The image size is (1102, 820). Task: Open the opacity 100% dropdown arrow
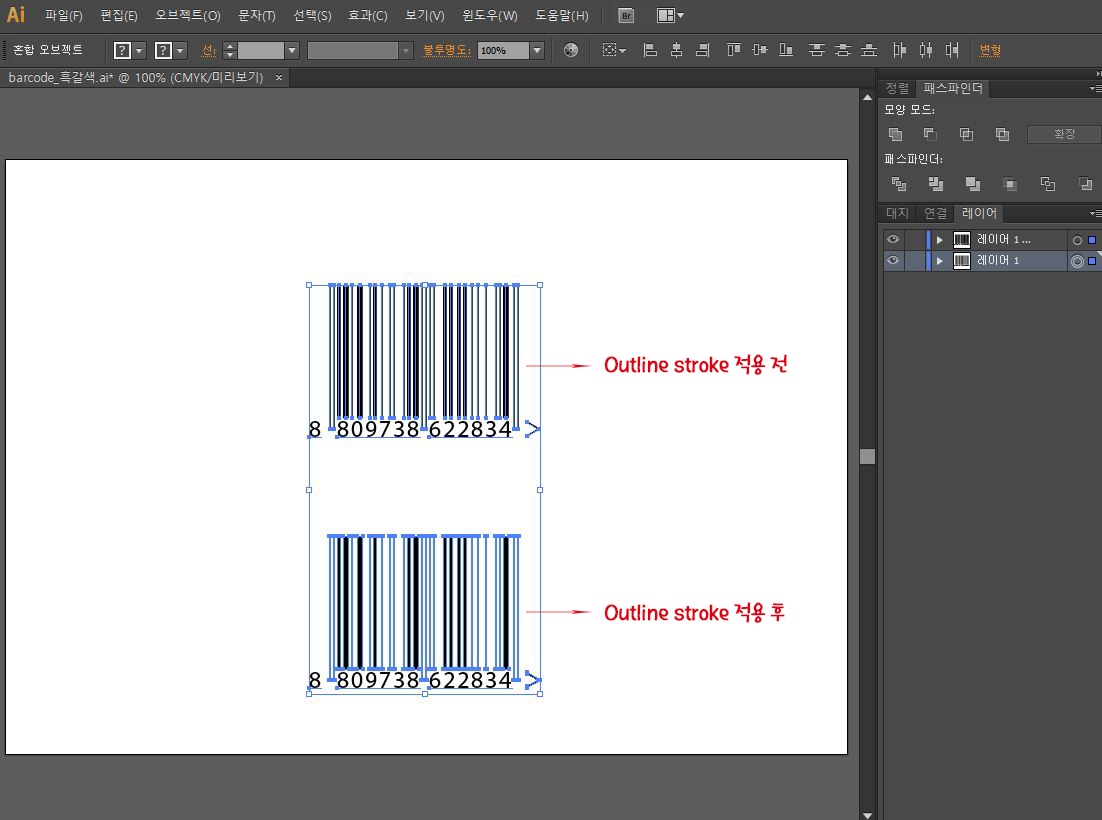coord(537,51)
